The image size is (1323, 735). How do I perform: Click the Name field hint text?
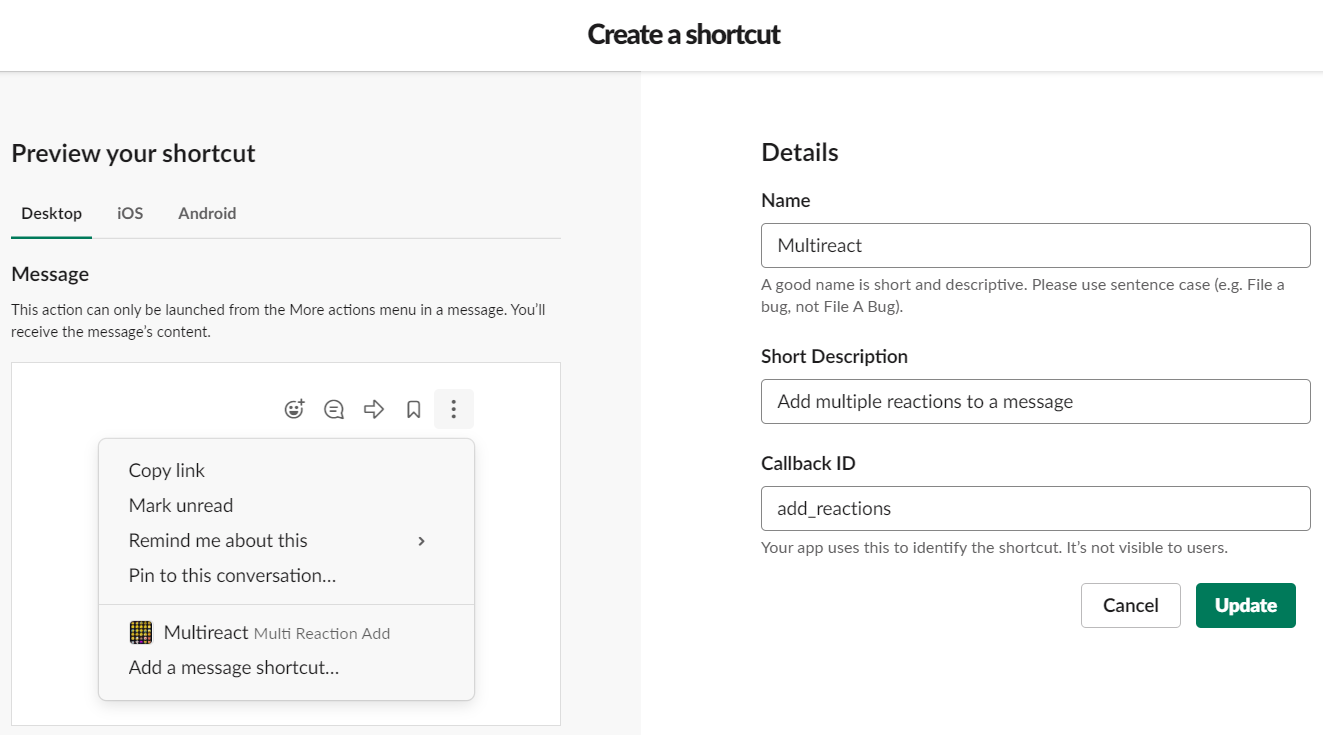[1023, 296]
